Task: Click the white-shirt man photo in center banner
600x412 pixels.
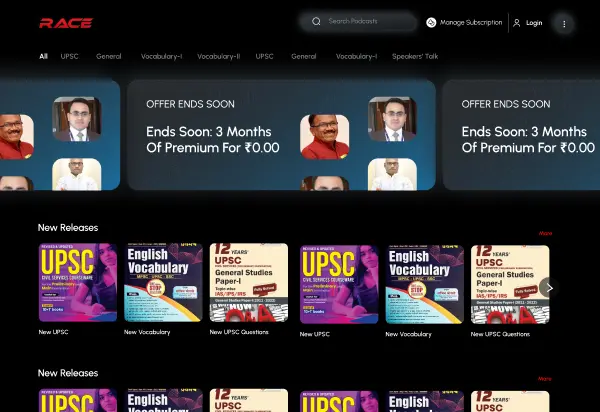Action: [x=392, y=174]
